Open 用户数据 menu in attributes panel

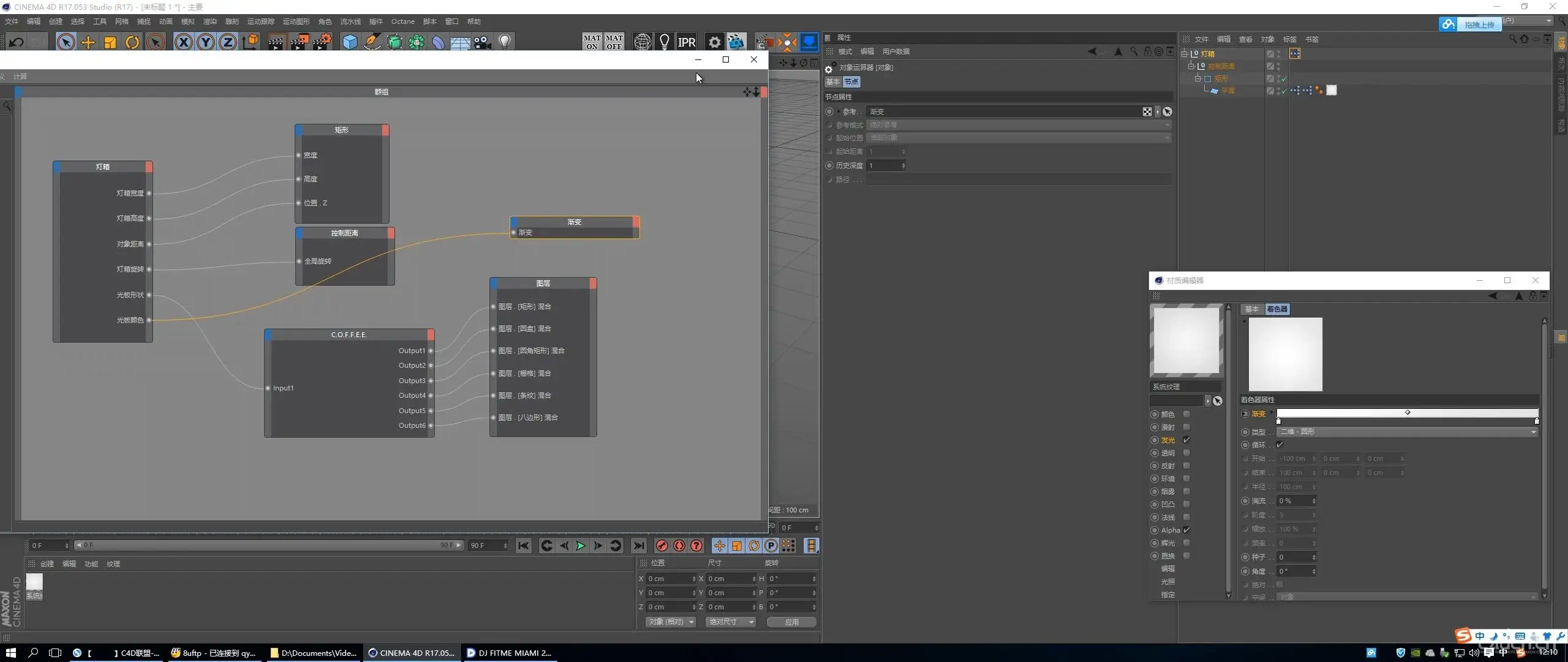tap(895, 51)
